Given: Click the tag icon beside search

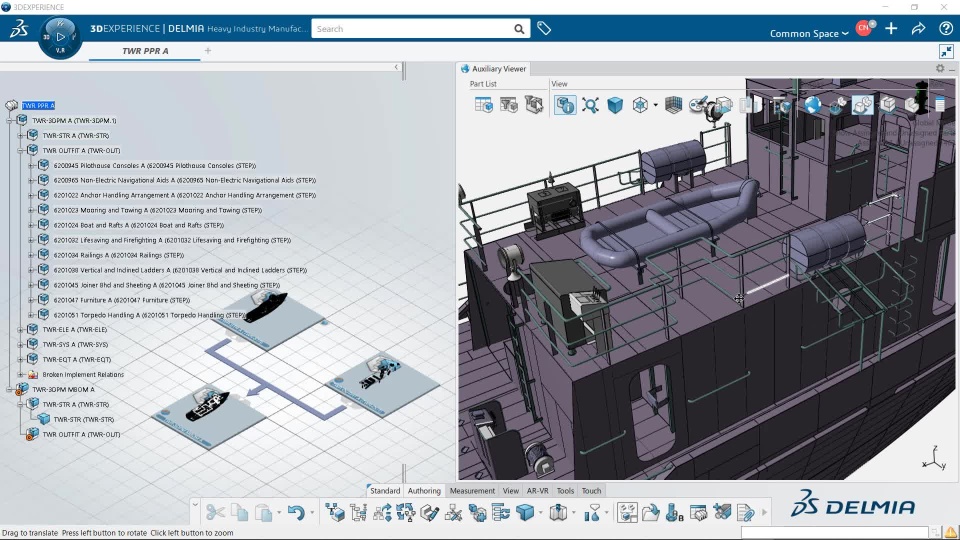Looking at the screenshot, I should tap(544, 28).
